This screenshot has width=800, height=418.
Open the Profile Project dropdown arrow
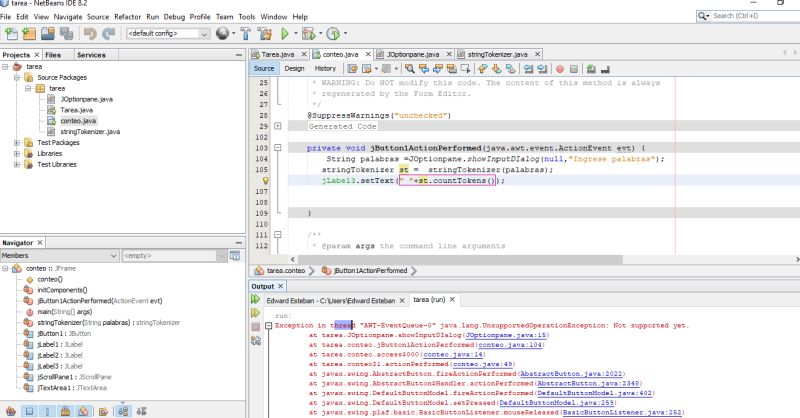345,34
